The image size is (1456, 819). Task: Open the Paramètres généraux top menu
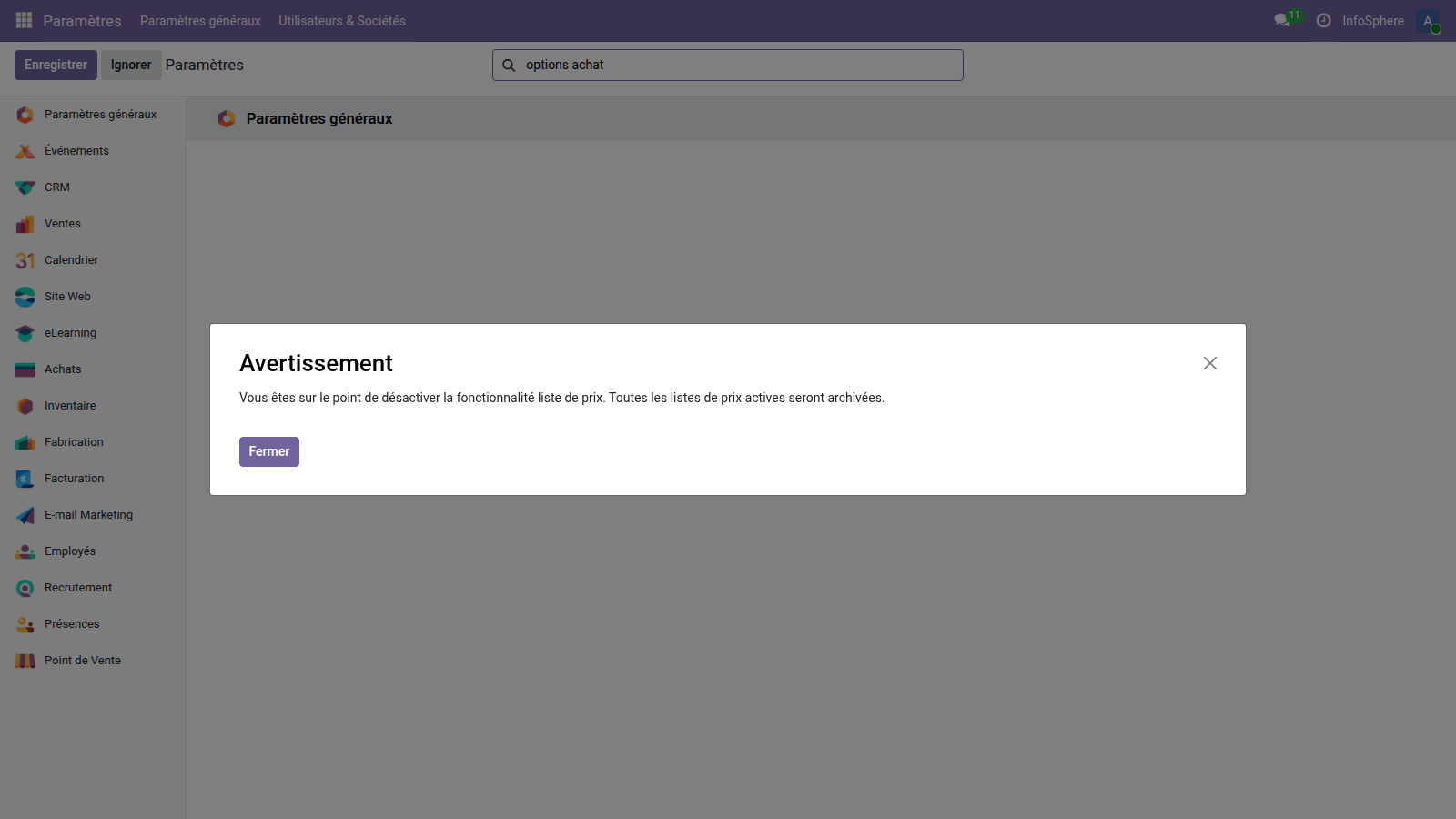click(x=200, y=21)
